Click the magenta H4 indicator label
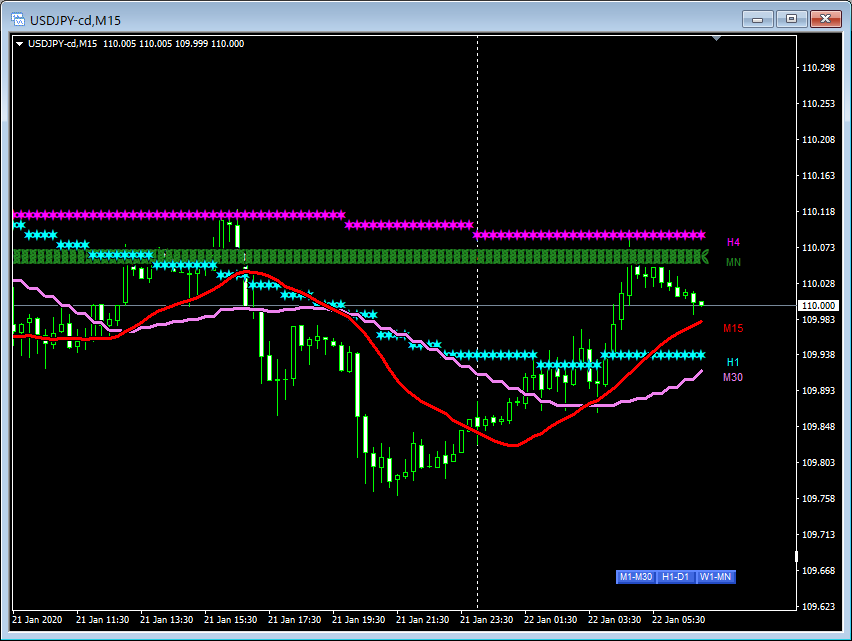Screen dimensions: 852x641 coord(733,243)
